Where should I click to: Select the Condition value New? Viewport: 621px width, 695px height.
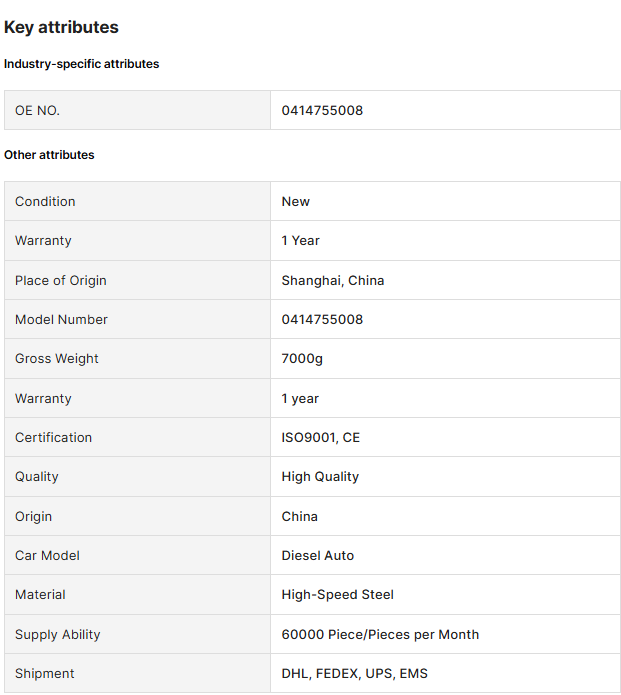pos(296,202)
